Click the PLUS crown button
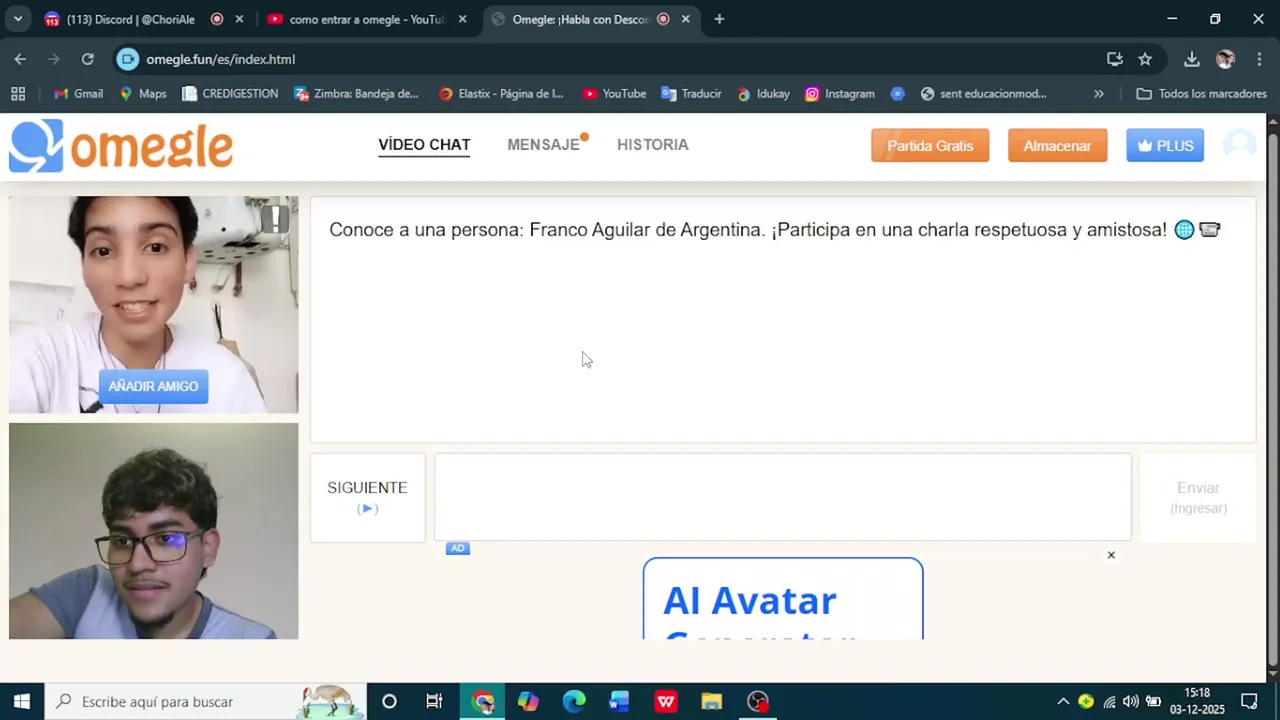The image size is (1280, 720). click(1165, 146)
